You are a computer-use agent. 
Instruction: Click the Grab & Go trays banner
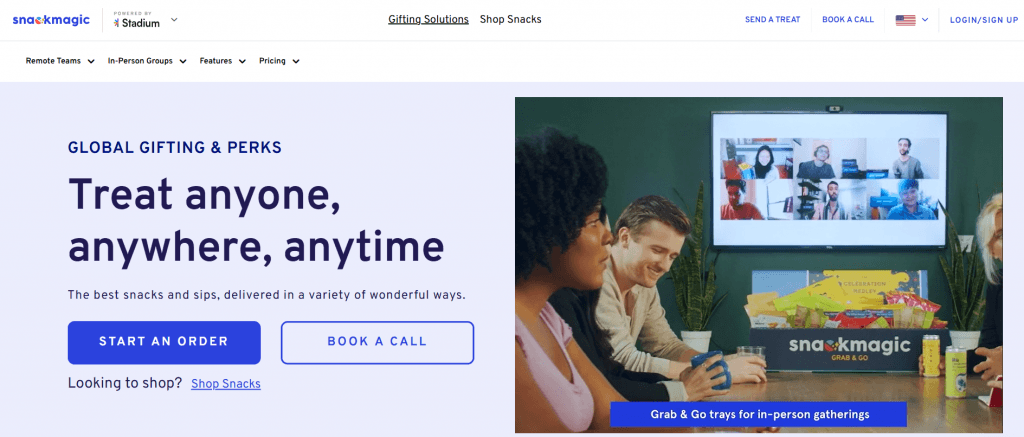[760, 414]
